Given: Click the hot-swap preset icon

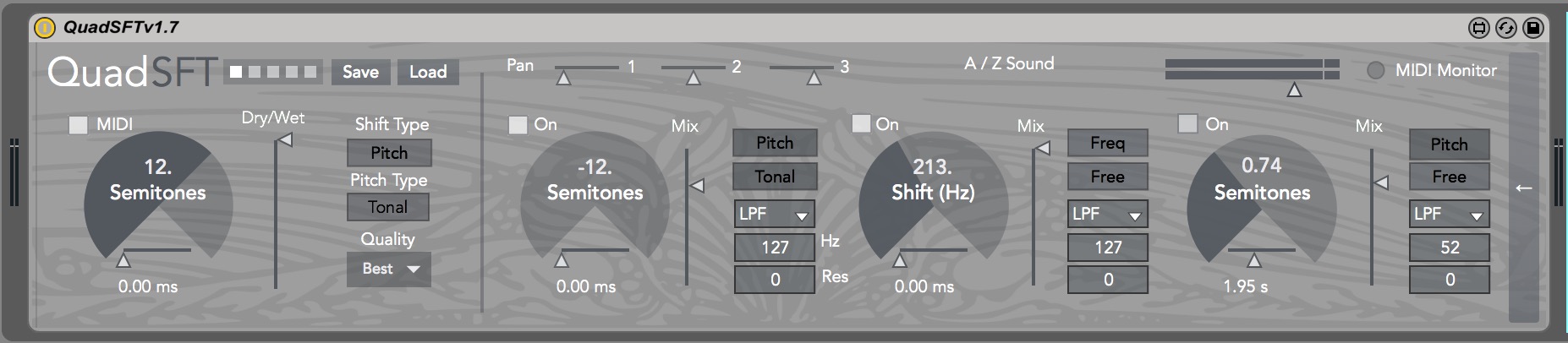Looking at the screenshot, I should pyautogui.click(x=1505, y=28).
